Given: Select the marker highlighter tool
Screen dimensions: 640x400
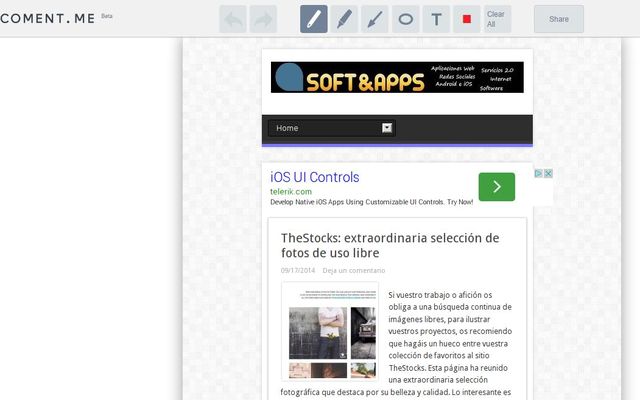Looking at the screenshot, I should click(344, 19).
